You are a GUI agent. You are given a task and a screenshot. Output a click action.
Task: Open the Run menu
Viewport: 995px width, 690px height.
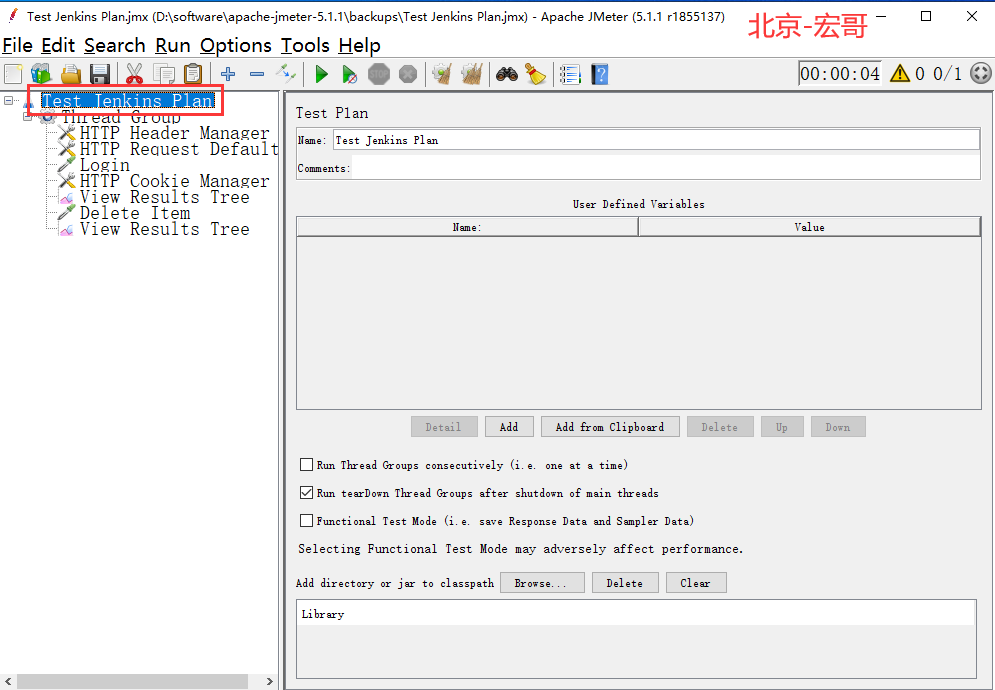point(173,46)
